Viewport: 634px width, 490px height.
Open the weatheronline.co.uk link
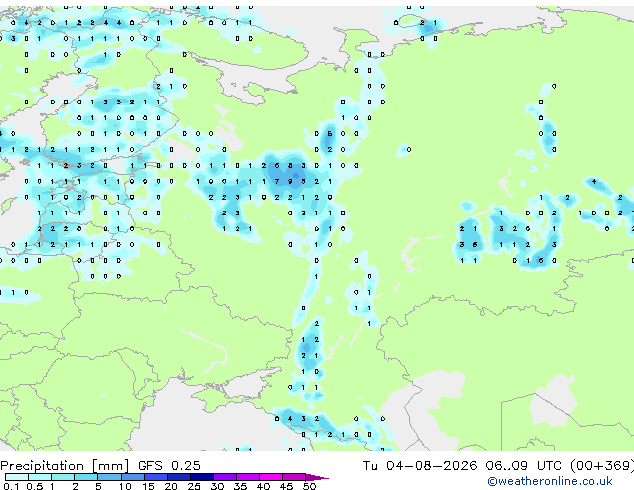(x=550, y=481)
